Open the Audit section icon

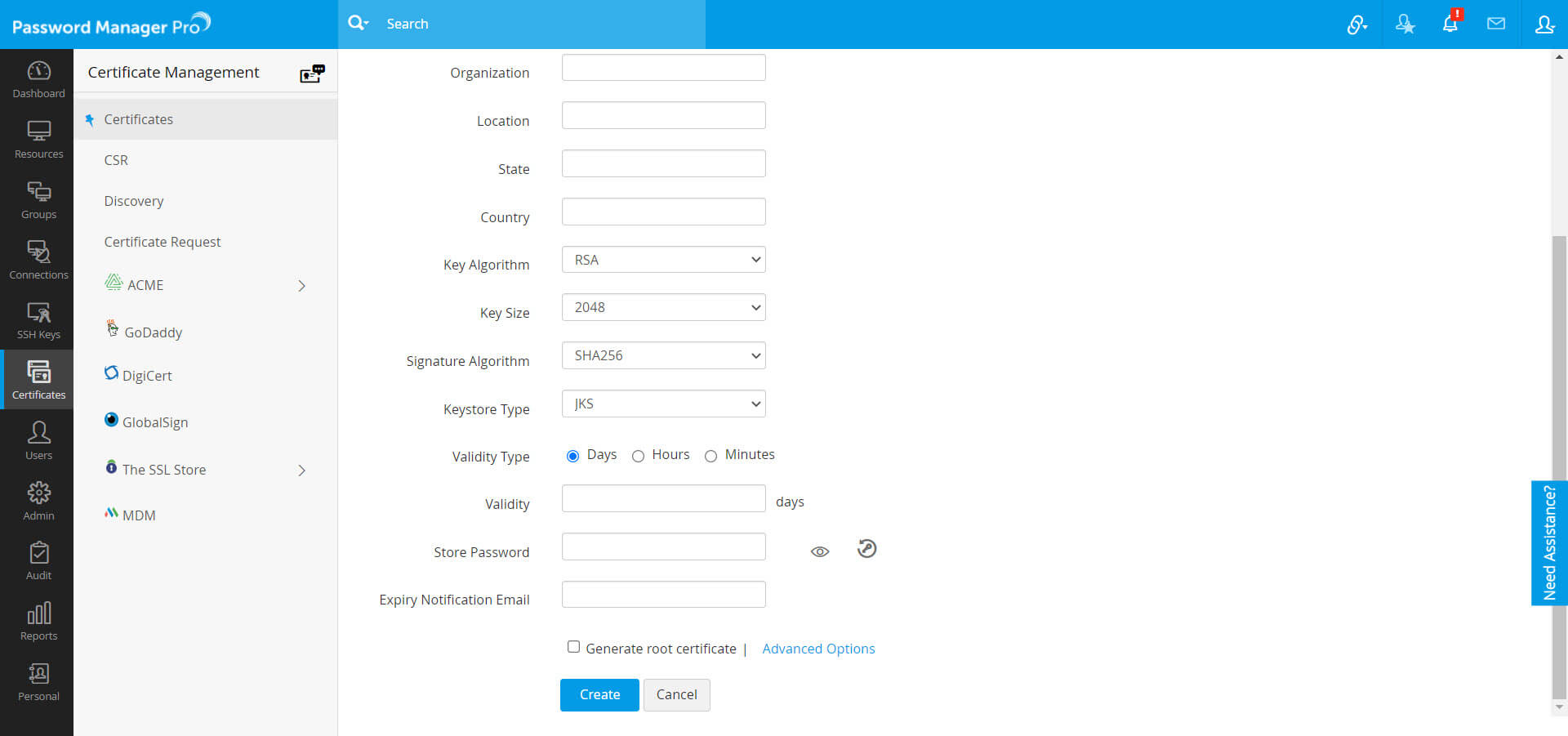(38, 561)
